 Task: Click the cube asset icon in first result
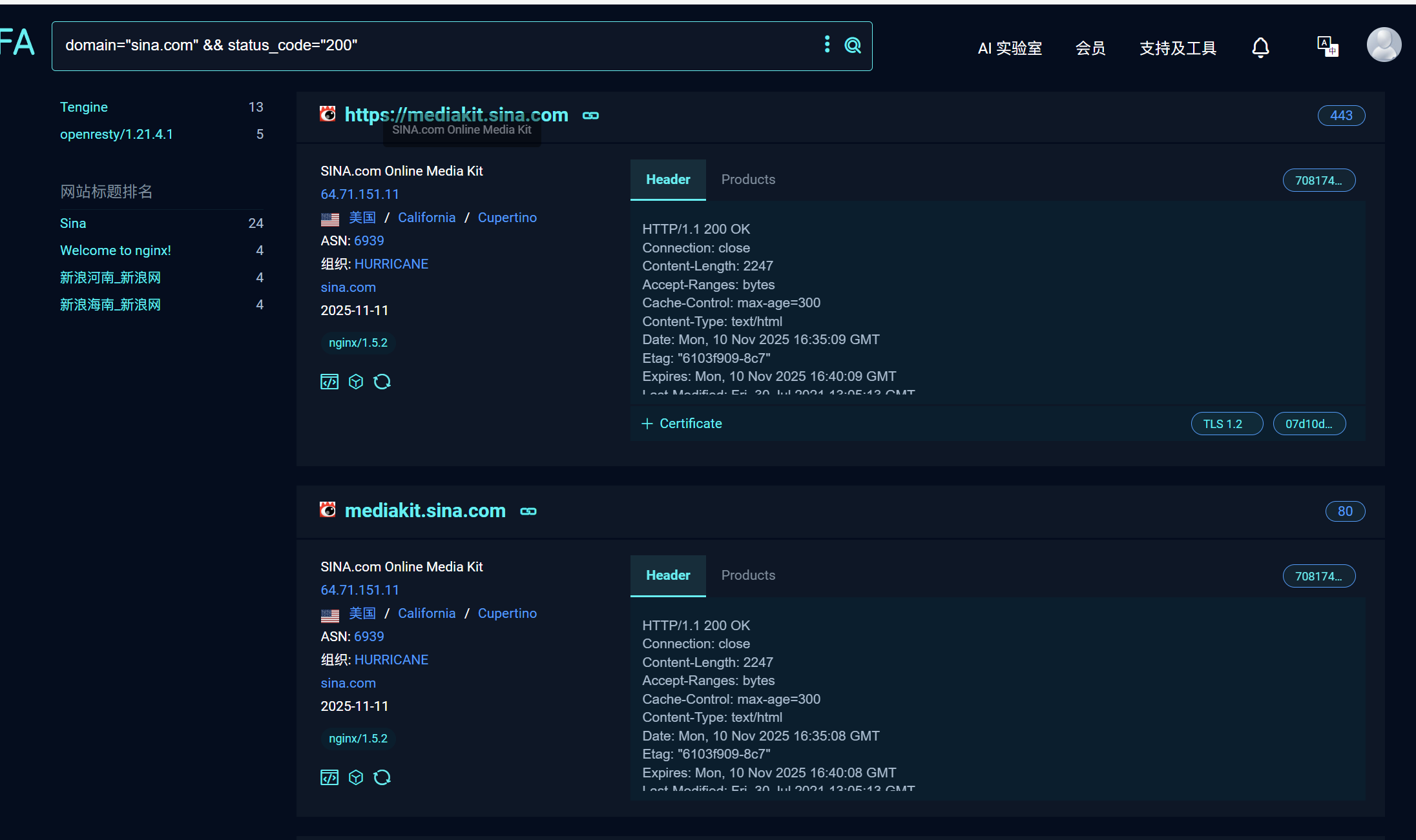[x=356, y=382]
